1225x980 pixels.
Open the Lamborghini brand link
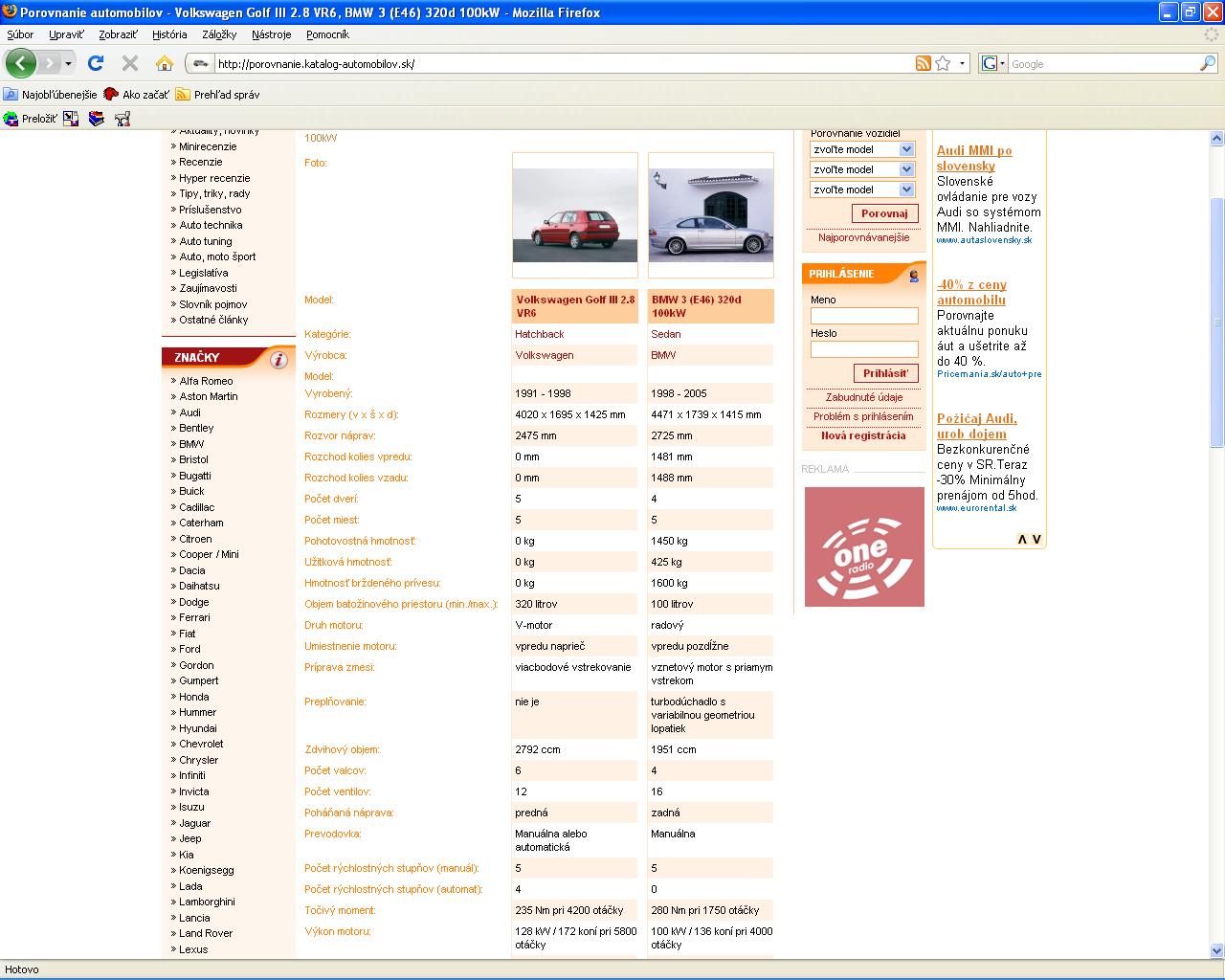[207, 902]
